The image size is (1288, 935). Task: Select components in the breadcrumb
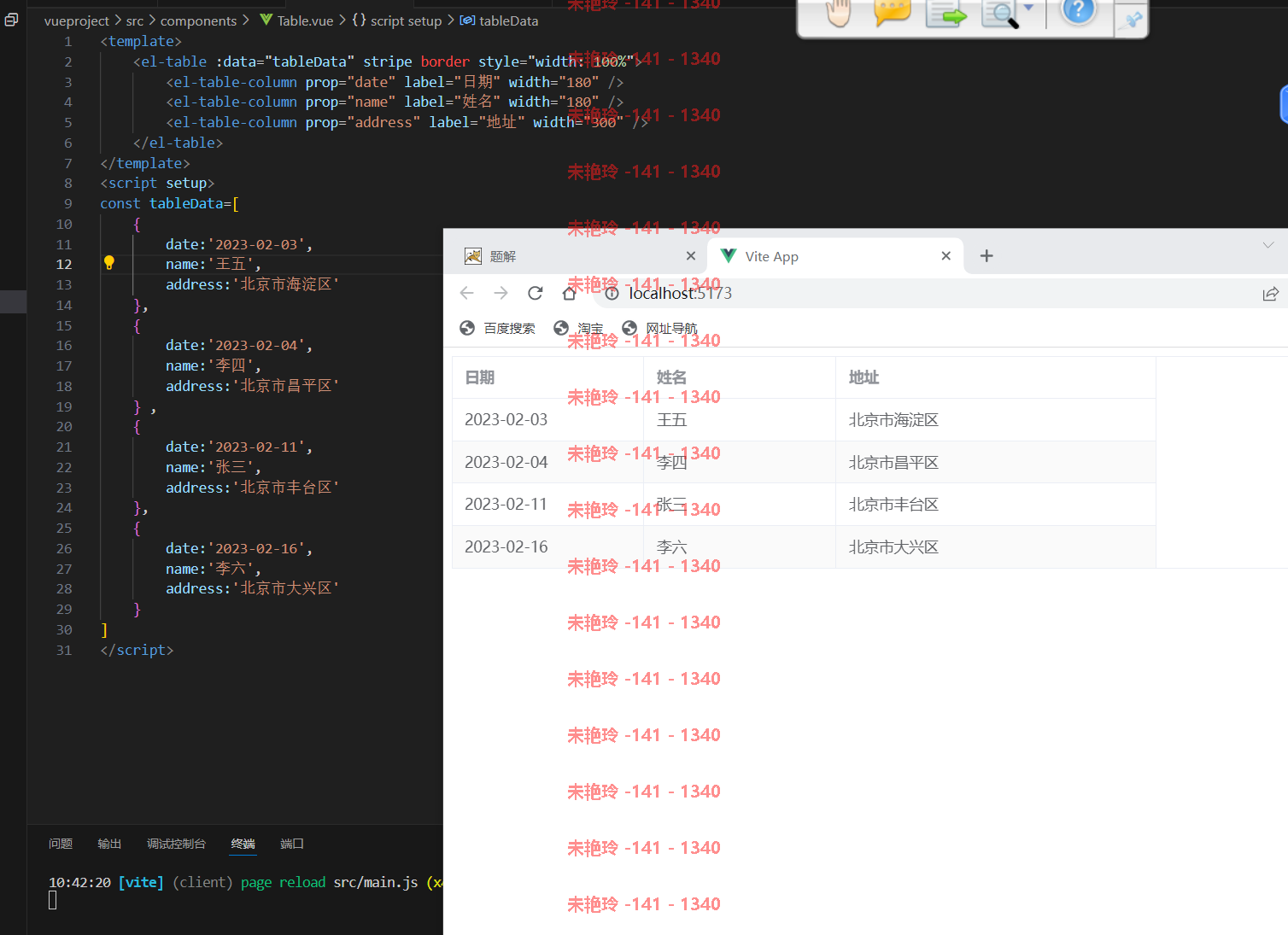click(198, 20)
